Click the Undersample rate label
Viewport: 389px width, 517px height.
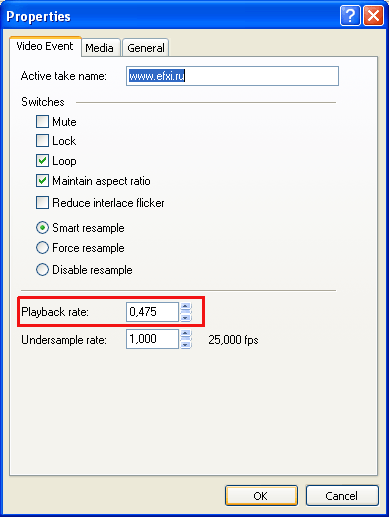[x=64, y=340]
